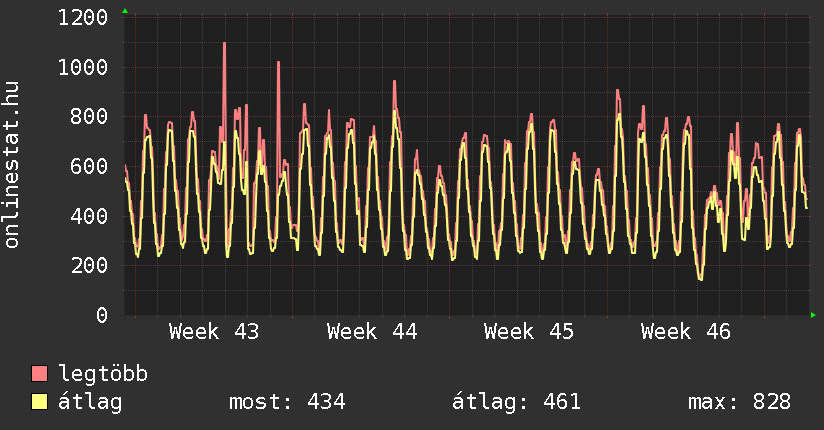Select the Week 44 axis label
Screen dimensions: 824x430
coord(372,331)
